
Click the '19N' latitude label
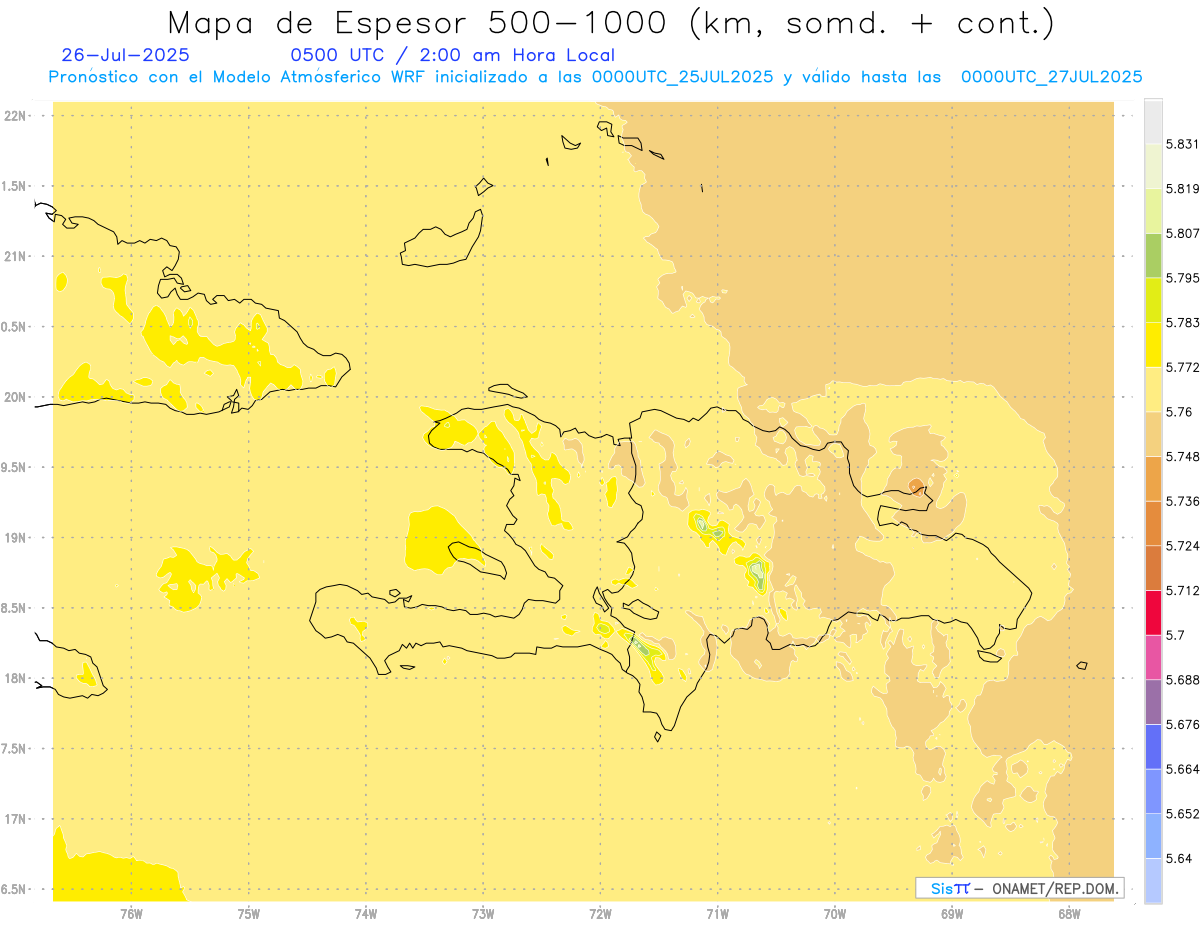[15, 538]
